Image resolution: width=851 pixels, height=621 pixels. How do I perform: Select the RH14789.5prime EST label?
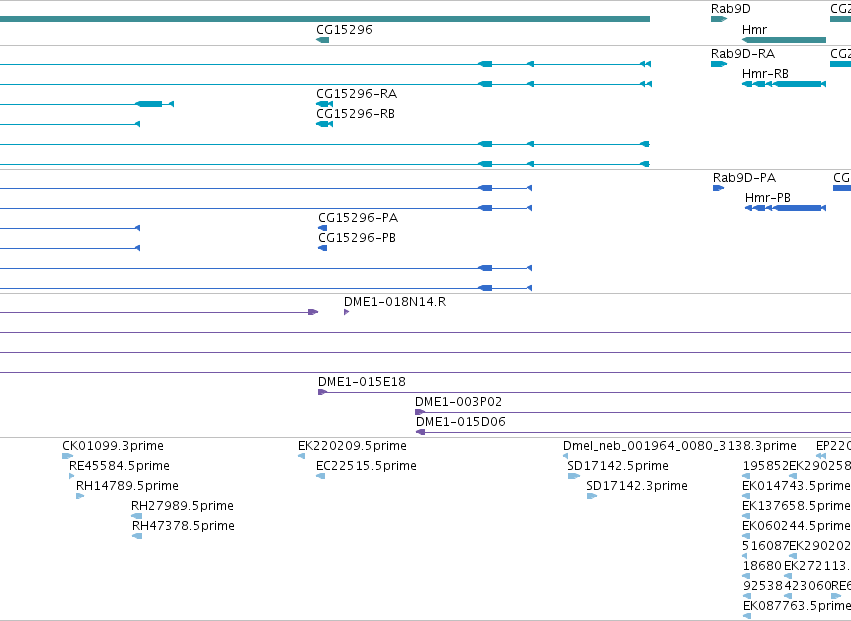click(x=127, y=486)
